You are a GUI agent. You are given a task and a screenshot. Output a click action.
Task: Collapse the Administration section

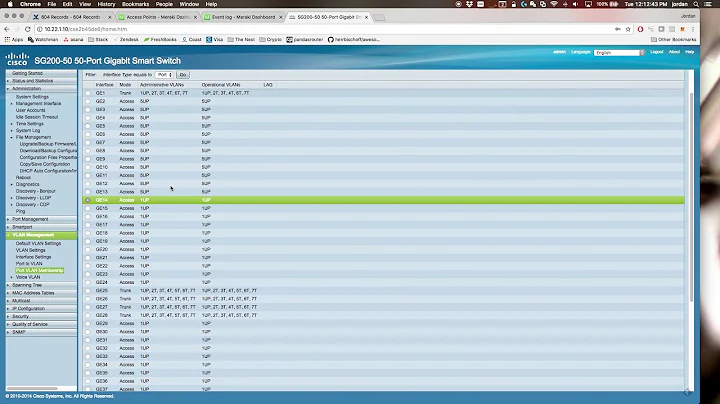[26, 89]
